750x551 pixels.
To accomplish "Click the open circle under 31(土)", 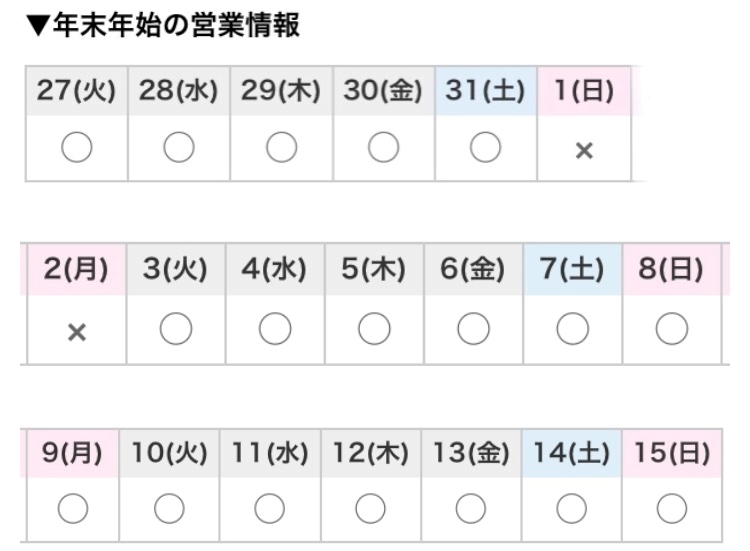I will pyautogui.click(x=485, y=148).
